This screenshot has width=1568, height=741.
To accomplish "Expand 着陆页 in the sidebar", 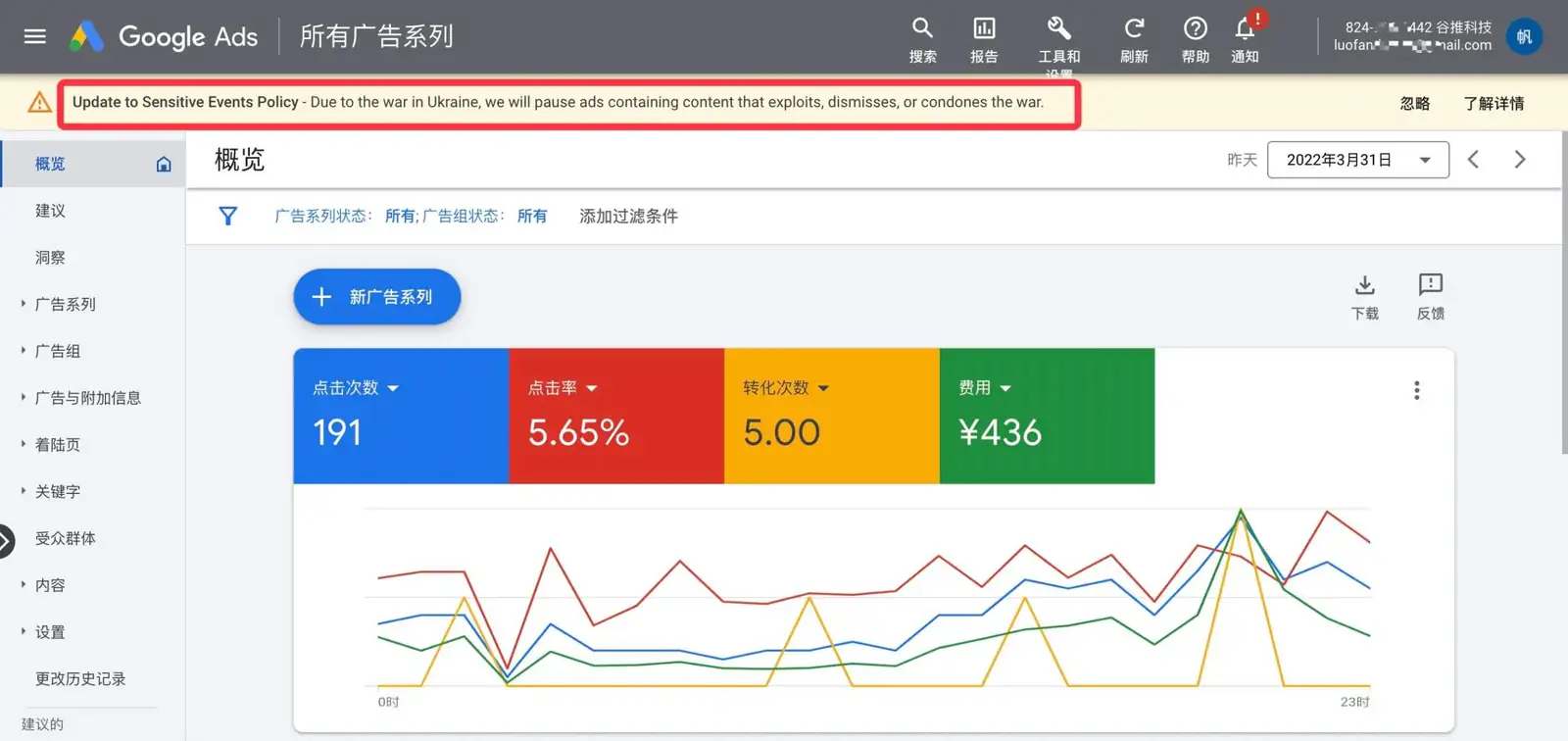I will click(24, 444).
